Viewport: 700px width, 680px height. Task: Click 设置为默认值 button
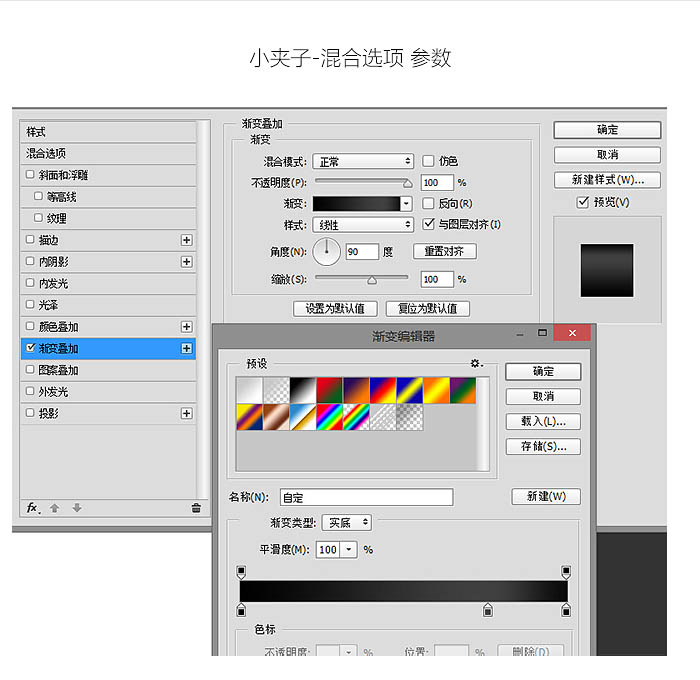[335, 309]
